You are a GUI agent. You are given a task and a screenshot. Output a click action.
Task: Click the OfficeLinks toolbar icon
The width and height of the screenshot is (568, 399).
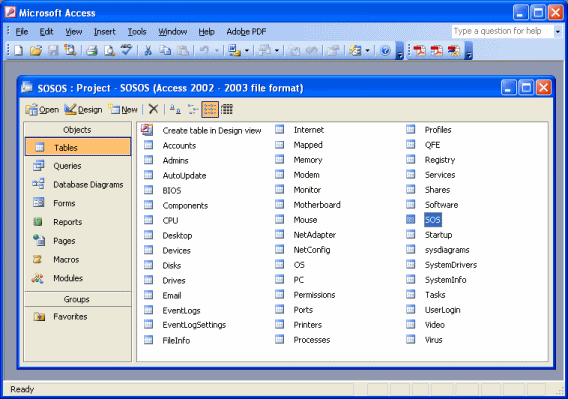pos(234,50)
